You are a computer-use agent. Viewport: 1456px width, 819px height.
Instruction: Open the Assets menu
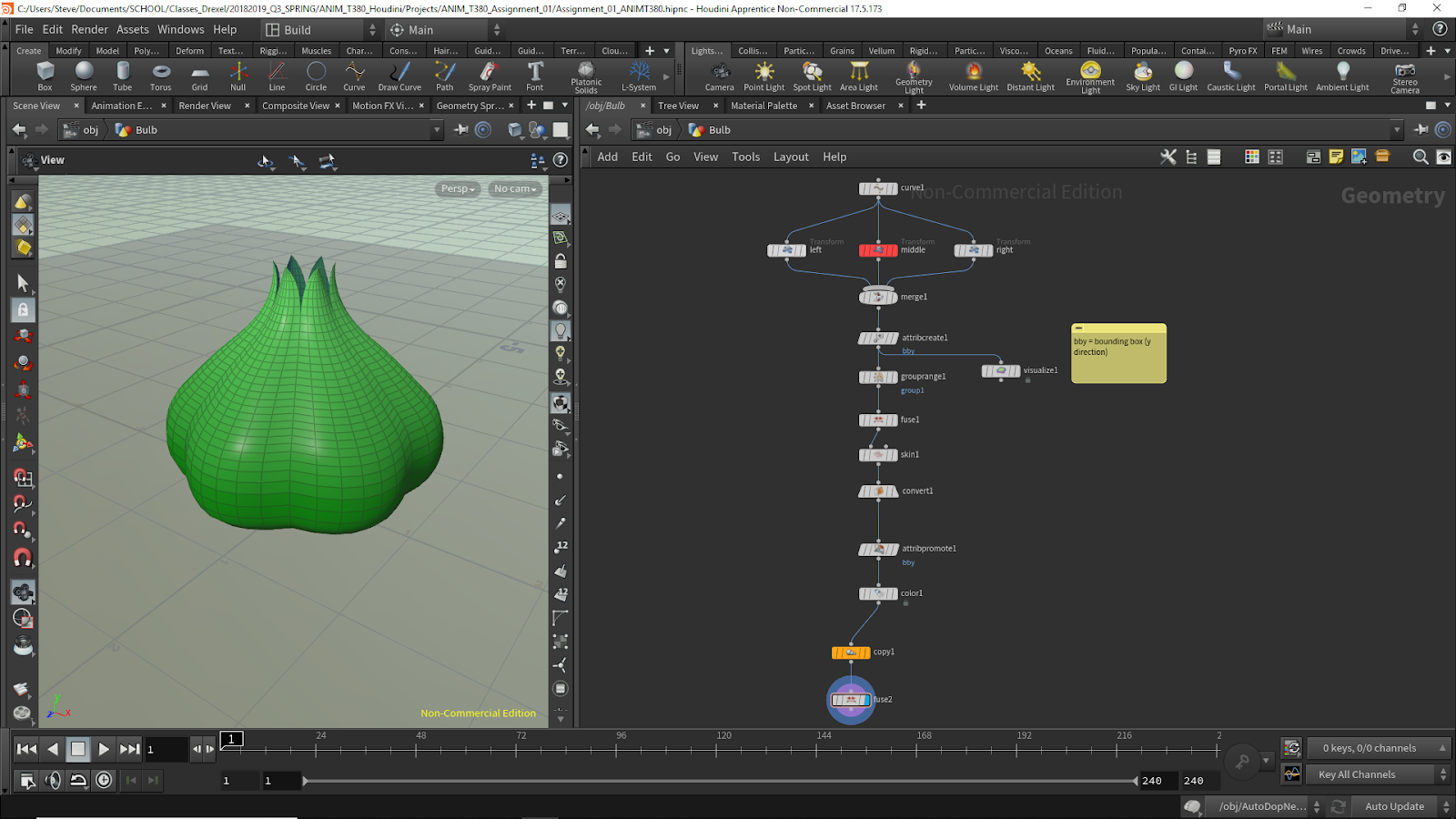tap(133, 29)
